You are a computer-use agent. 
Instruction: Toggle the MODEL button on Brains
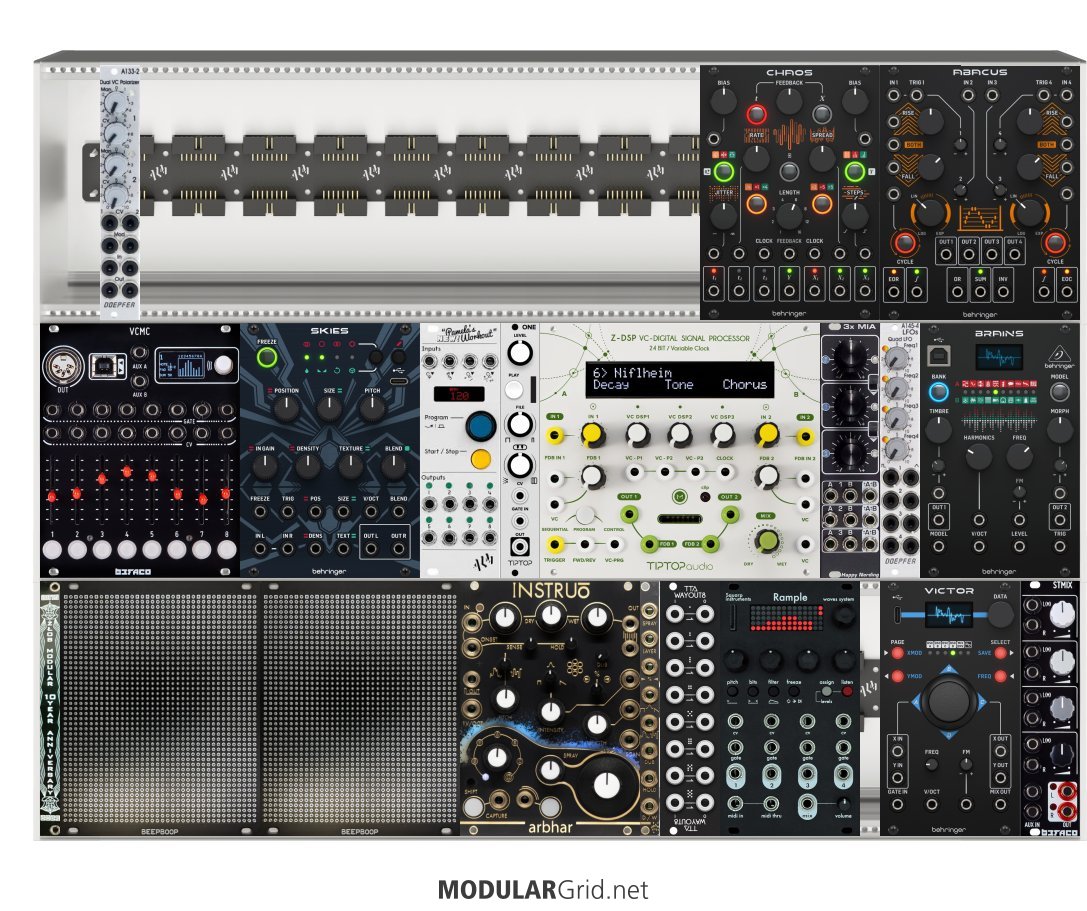[x=1059, y=392]
